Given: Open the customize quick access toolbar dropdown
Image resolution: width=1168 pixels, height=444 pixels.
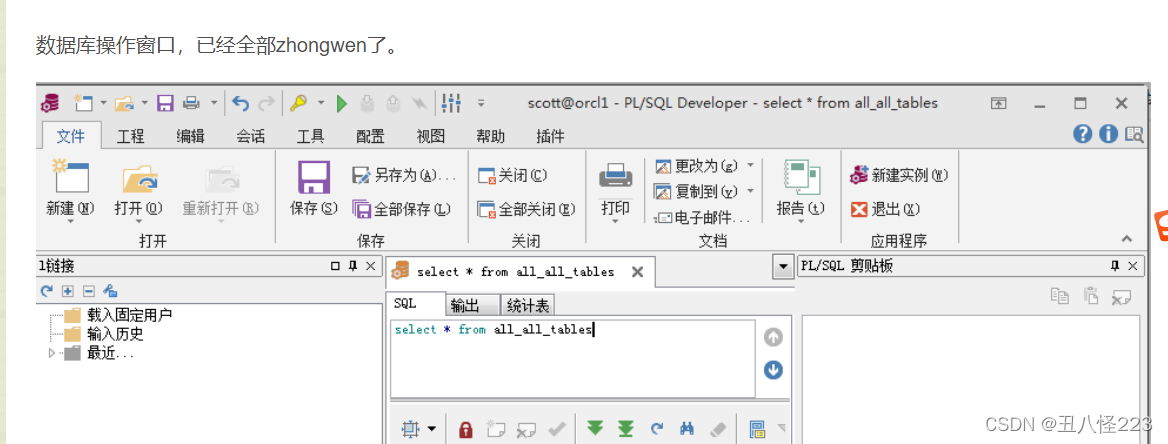Looking at the screenshot, I should point(481,103).
